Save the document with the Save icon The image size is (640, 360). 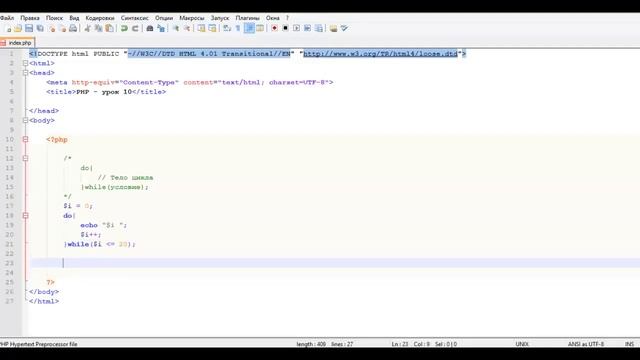click(29, 29)
